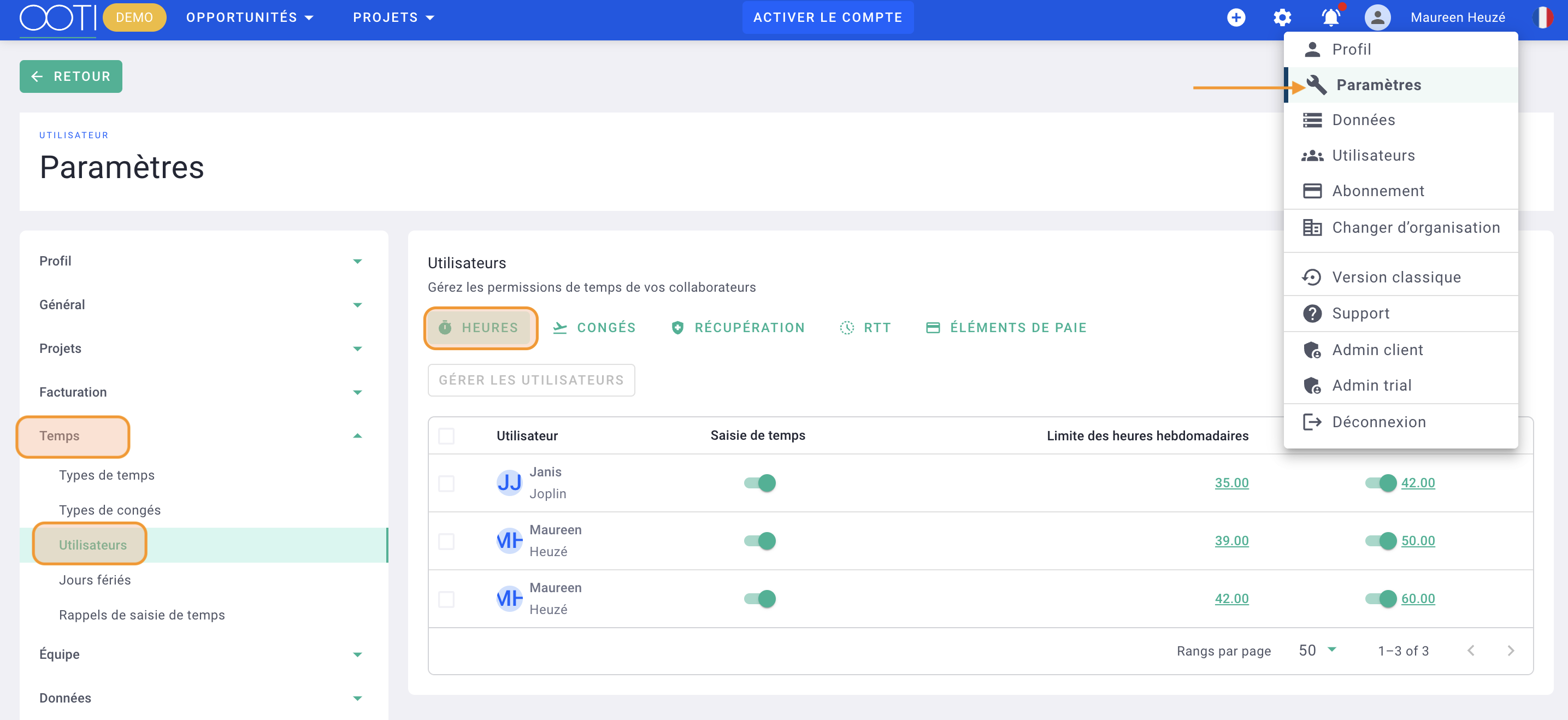The height and width of the screenshot is (720, 1568).
Task: Expand the Profil sidebar section
Action: coord(203,261)
